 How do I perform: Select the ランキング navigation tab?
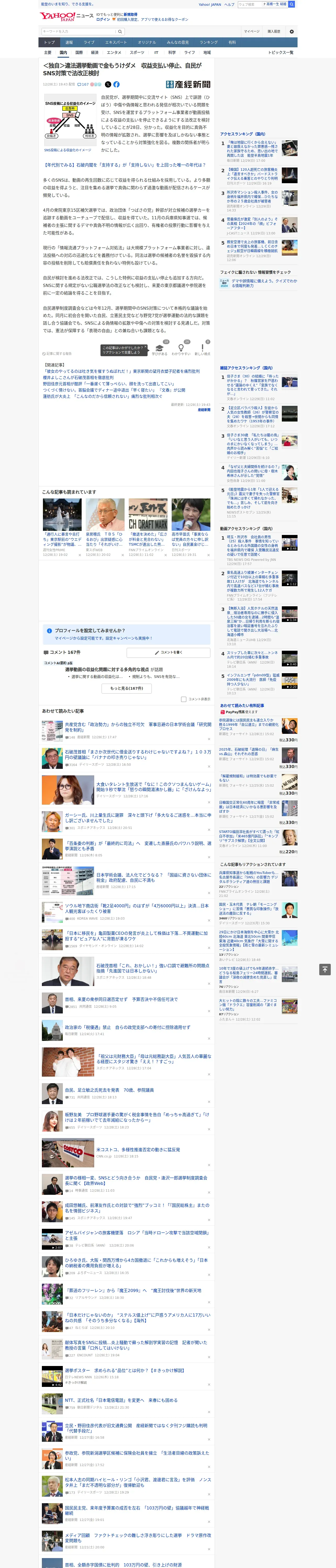pyautogui.click(x=209, y=43)
